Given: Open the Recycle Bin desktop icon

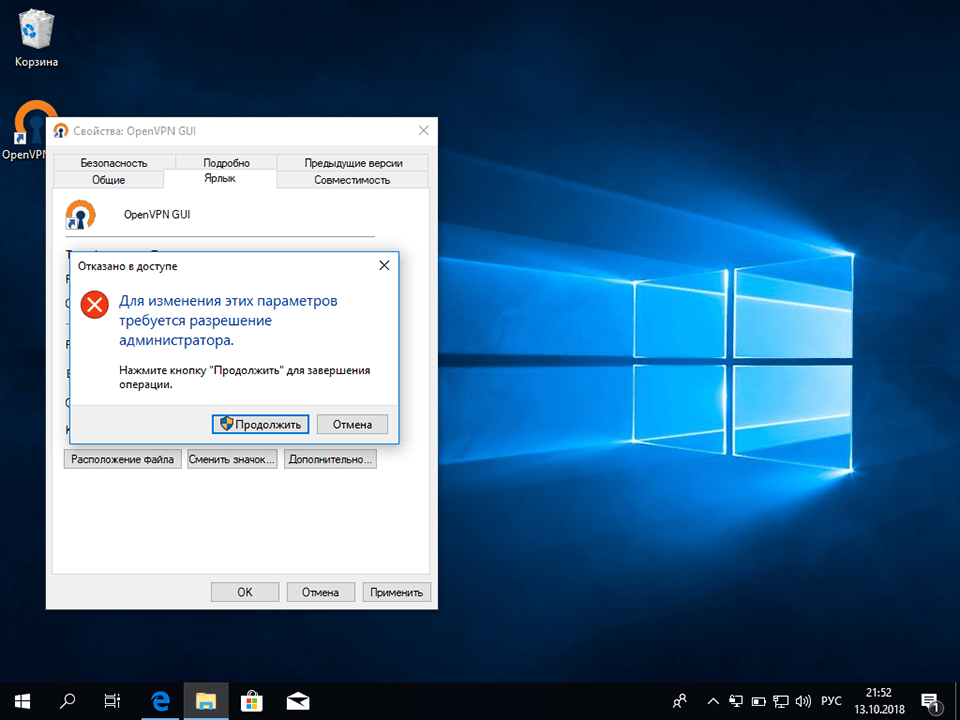Looking at the screenshot, I should click(36, 38).
